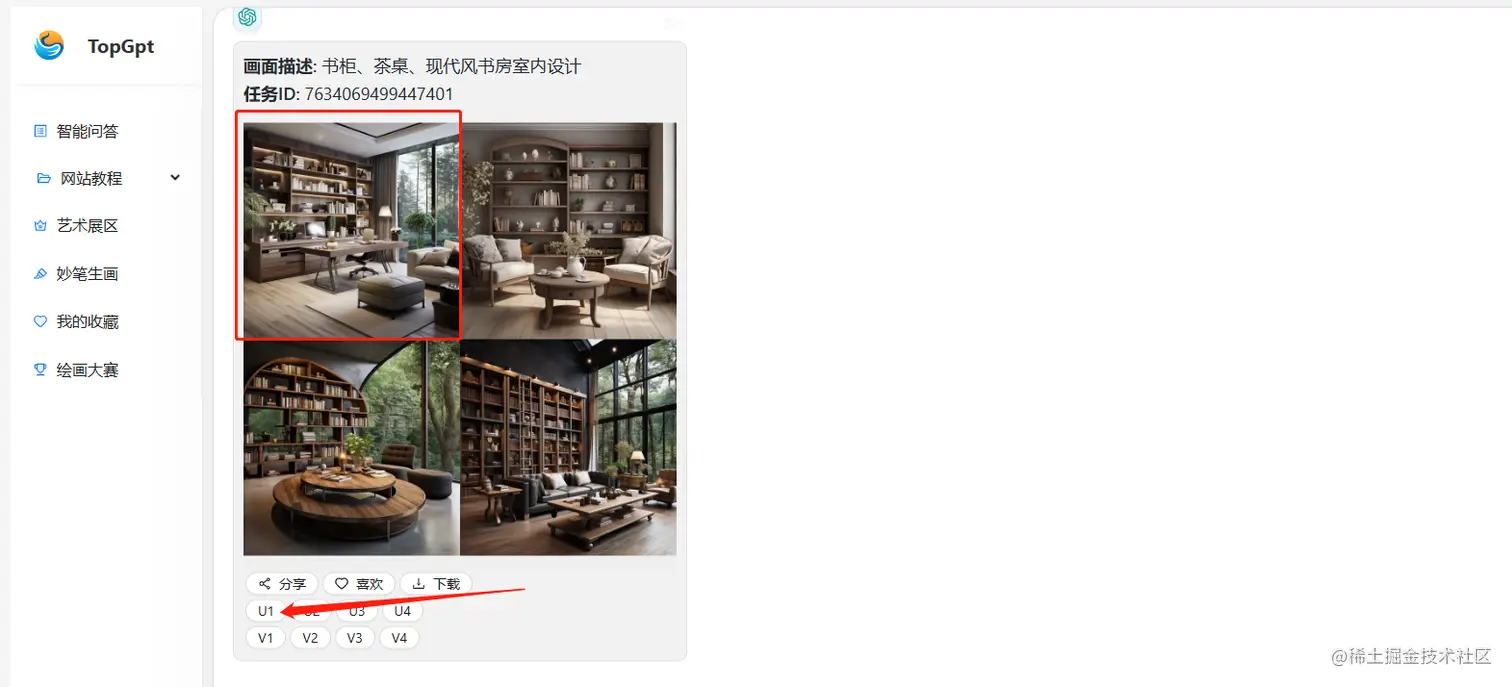Like the image with 喜欢 button
The width and height of the screenshot is (1512, 687).
pos(358,583)
